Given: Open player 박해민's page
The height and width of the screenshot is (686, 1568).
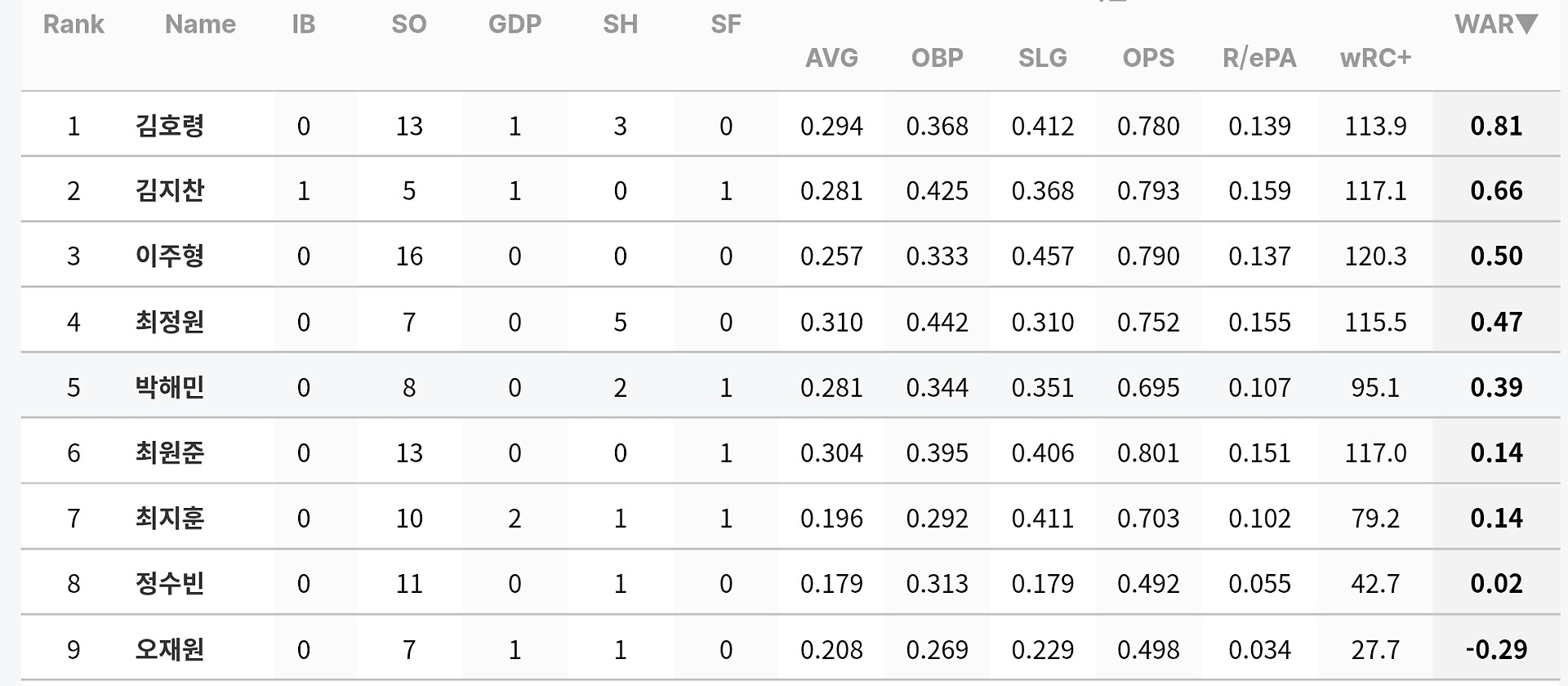Looking at the screenshot, I should pos(170,387).
